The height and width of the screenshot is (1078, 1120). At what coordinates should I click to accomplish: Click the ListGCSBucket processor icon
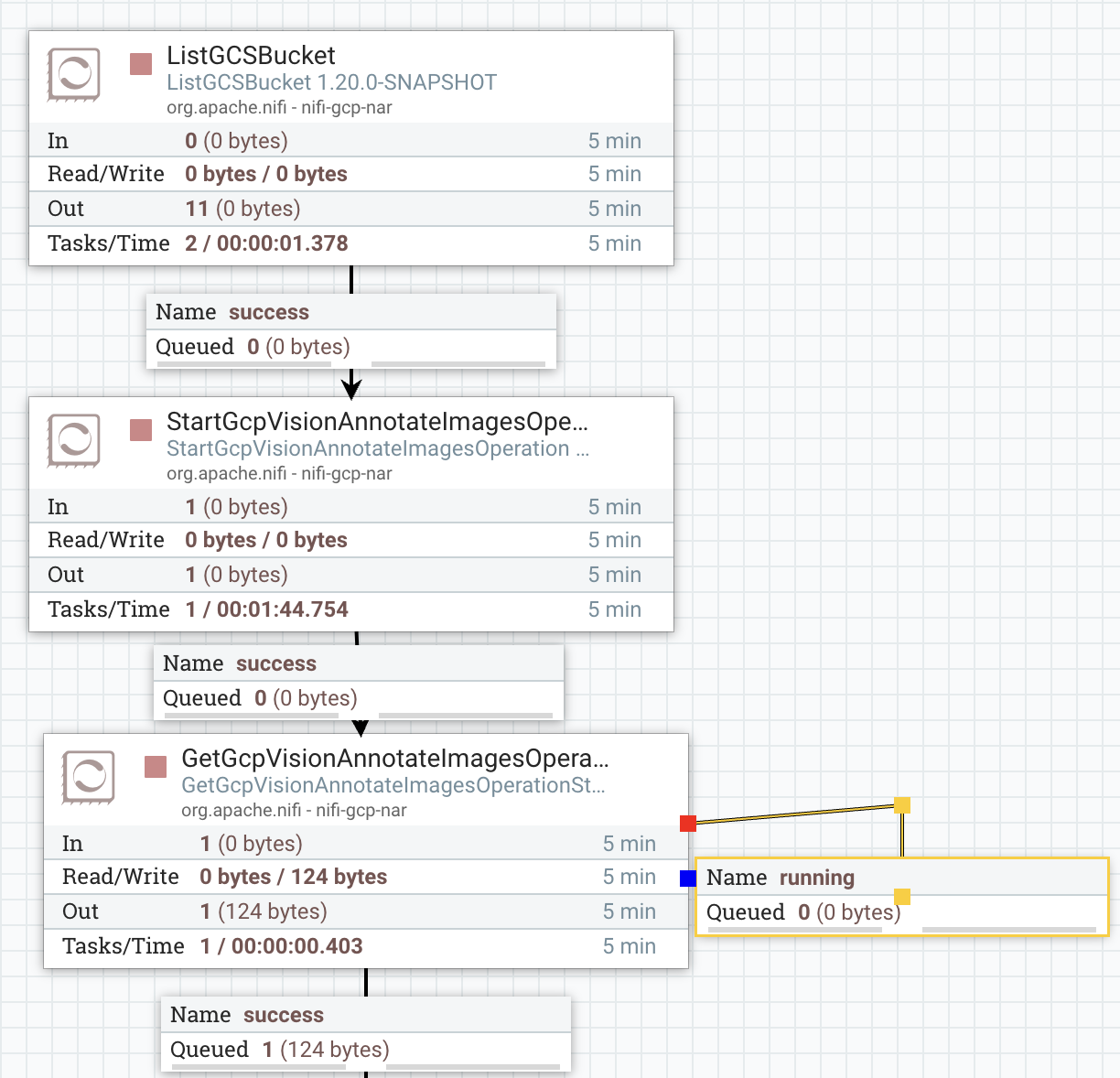(x=73, y=74)
